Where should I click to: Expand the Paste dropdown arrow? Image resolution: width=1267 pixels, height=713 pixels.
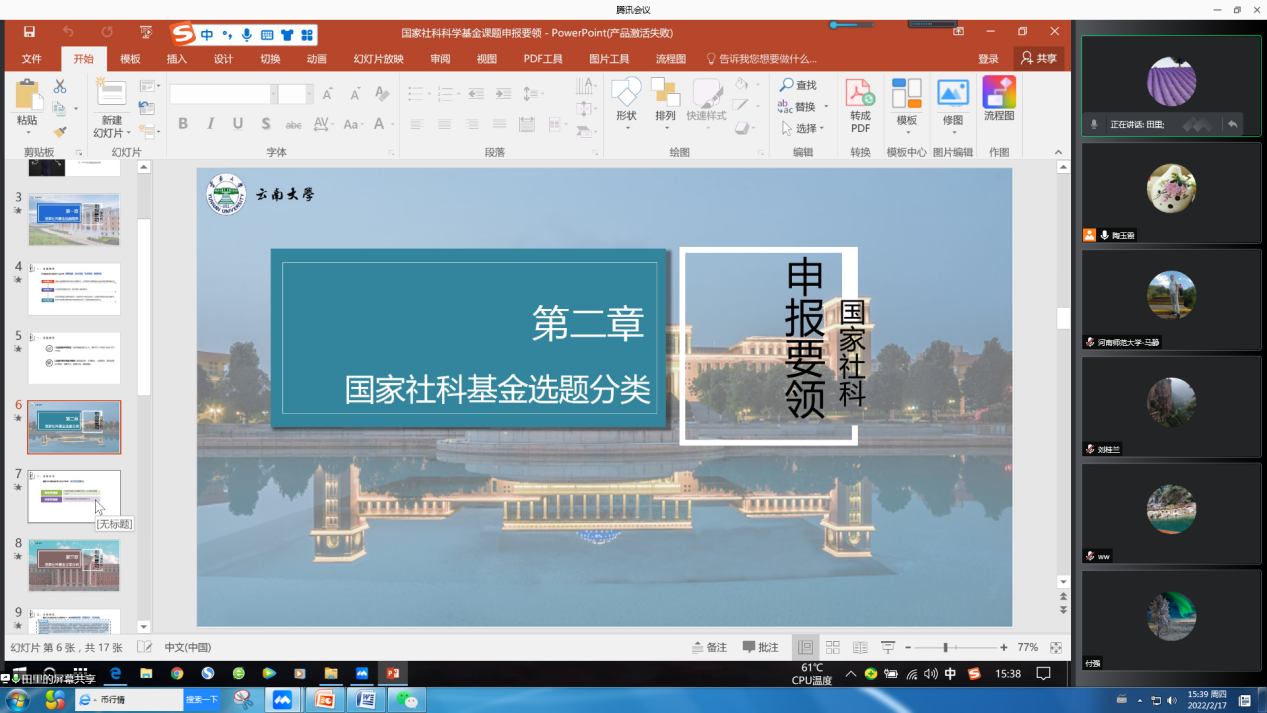point(27,131)
